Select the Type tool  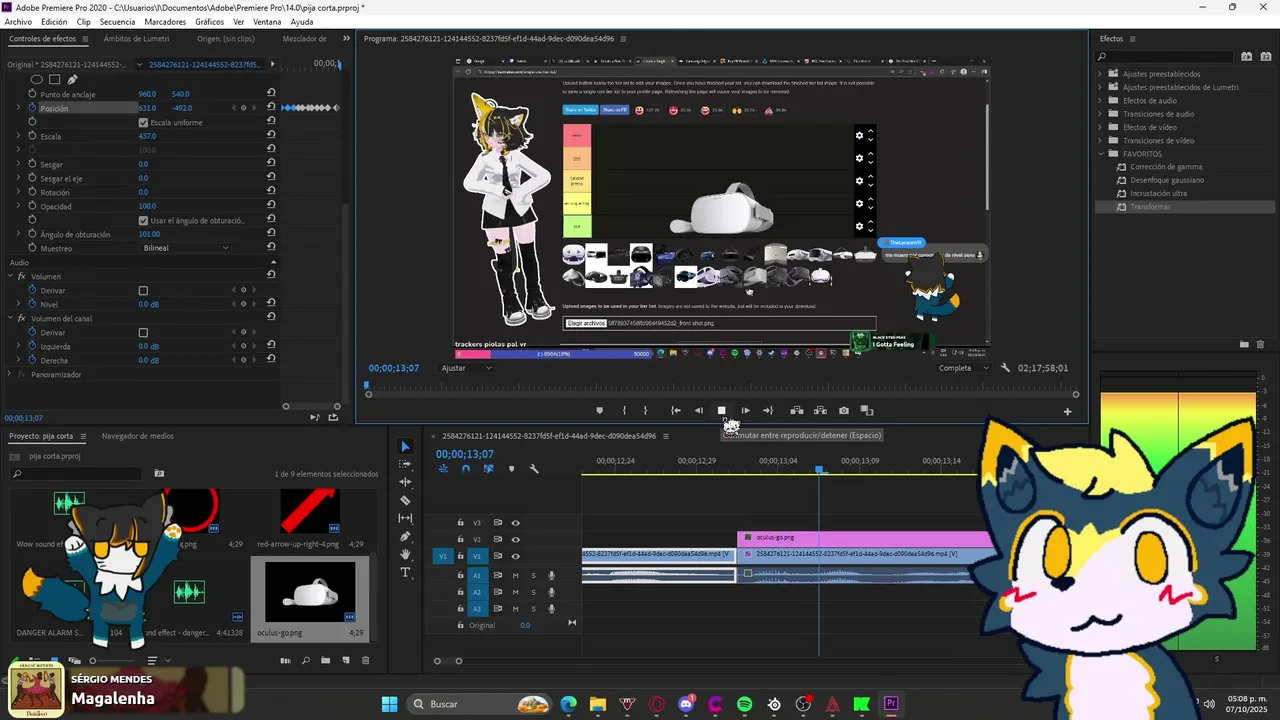point(405,572)
